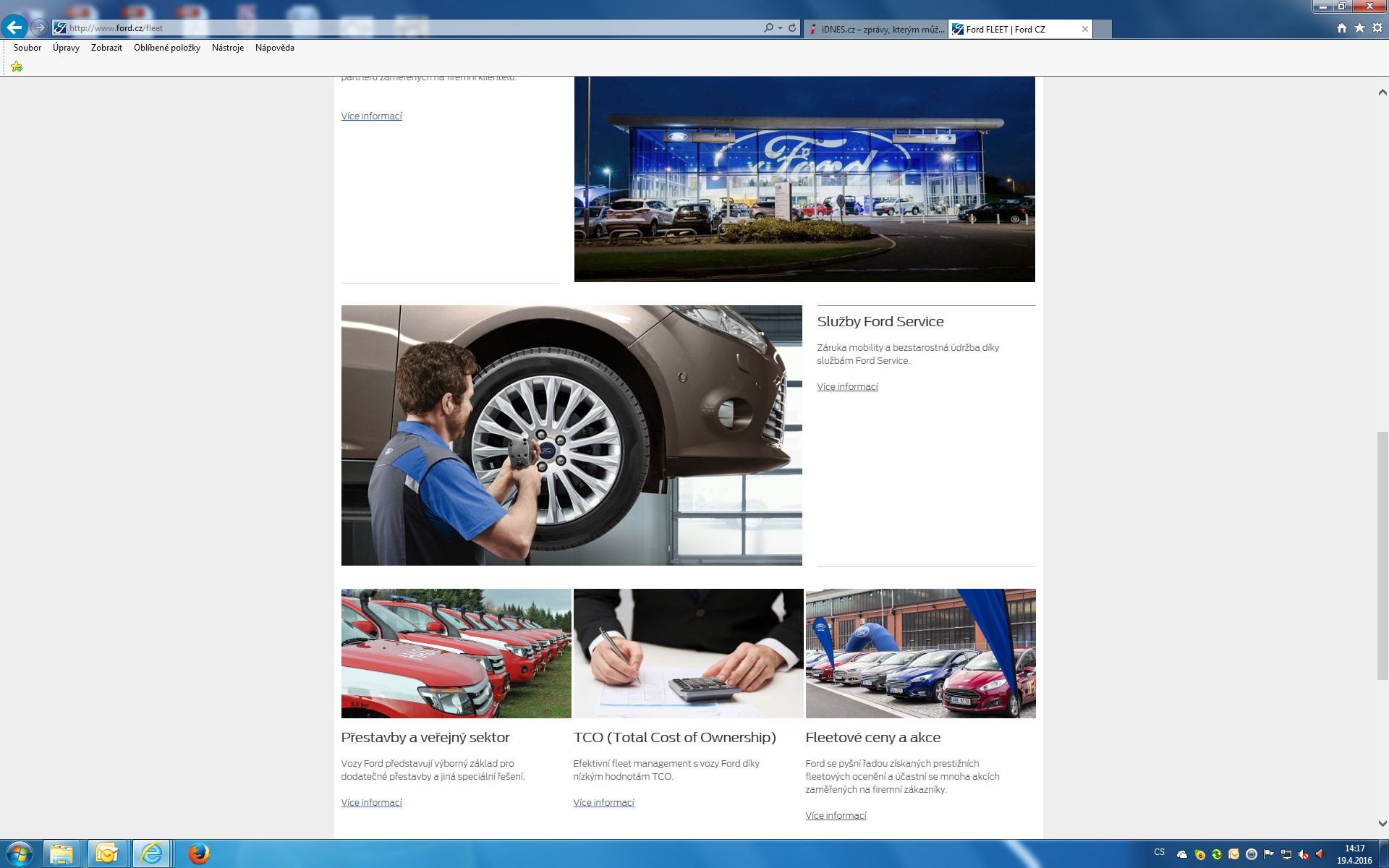Click the muted speaker tray icon with red mark

click(1303, 854)
